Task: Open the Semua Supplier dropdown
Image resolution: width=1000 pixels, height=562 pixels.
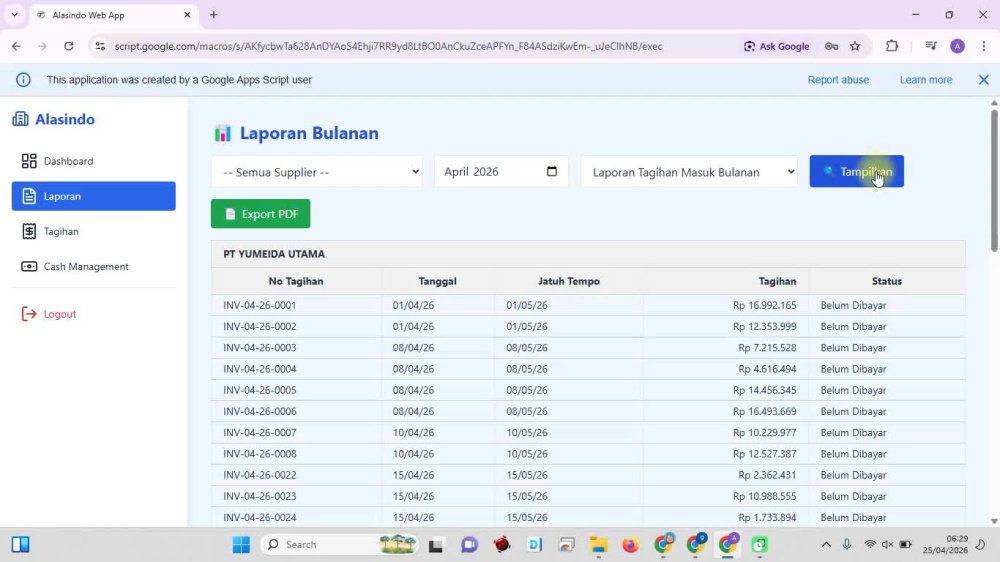Action: pyautogui.click(x=317, y=172)
